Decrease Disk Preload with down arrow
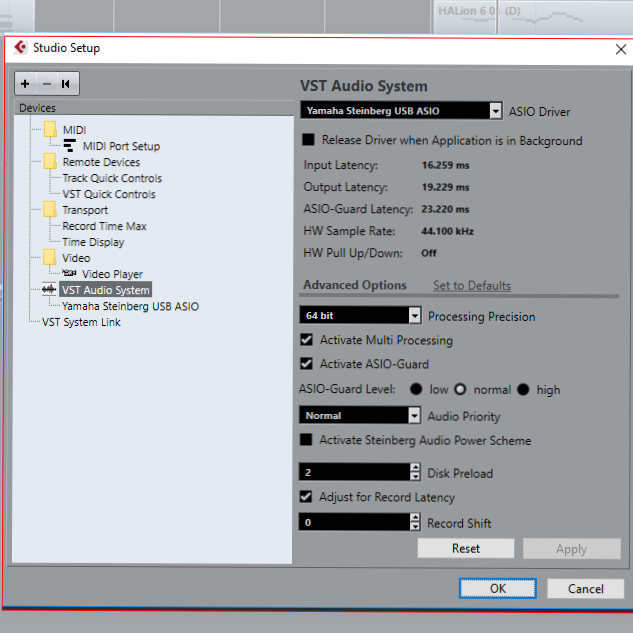 415,476
